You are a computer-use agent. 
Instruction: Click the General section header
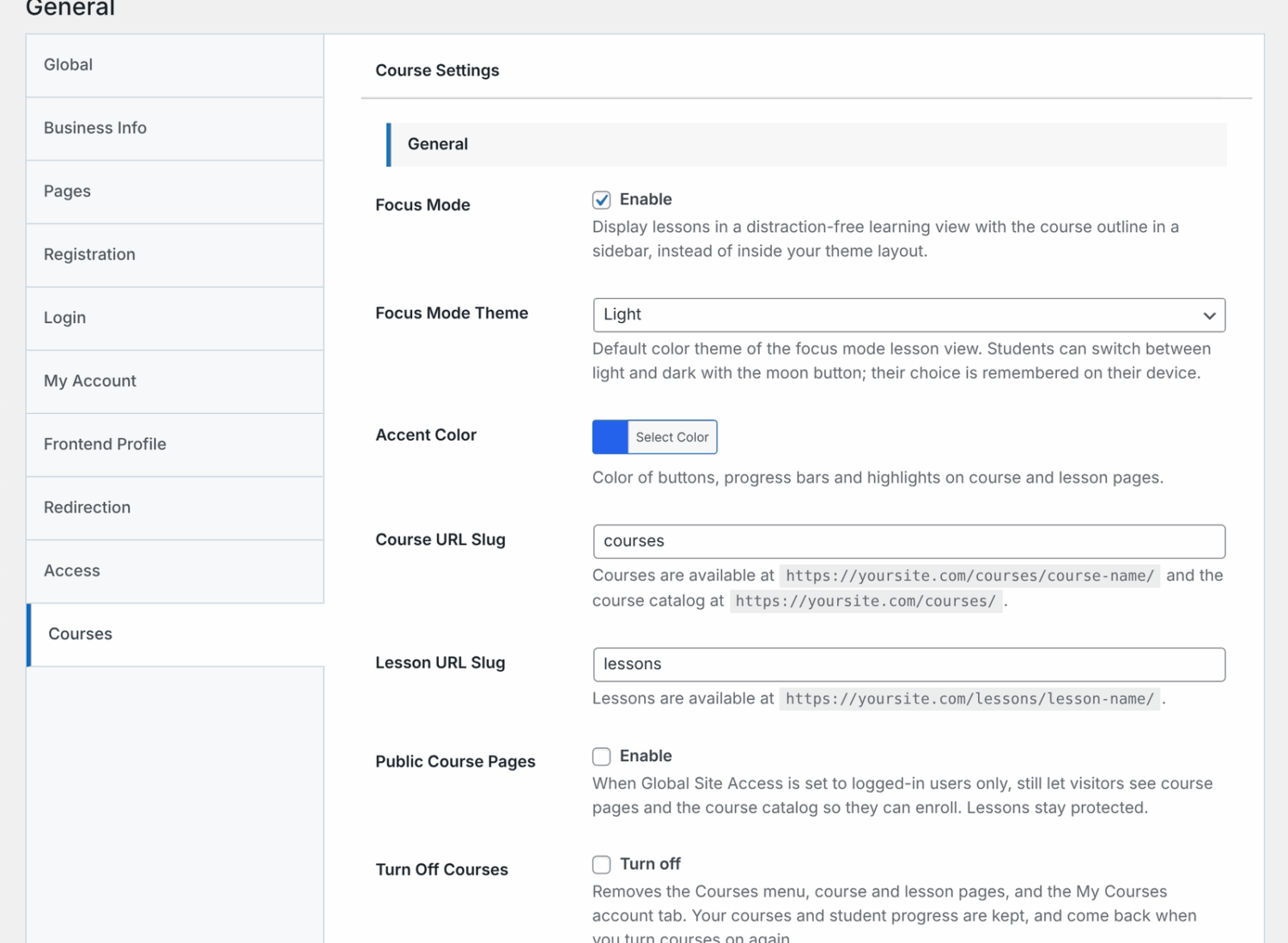tap(807, 144)
